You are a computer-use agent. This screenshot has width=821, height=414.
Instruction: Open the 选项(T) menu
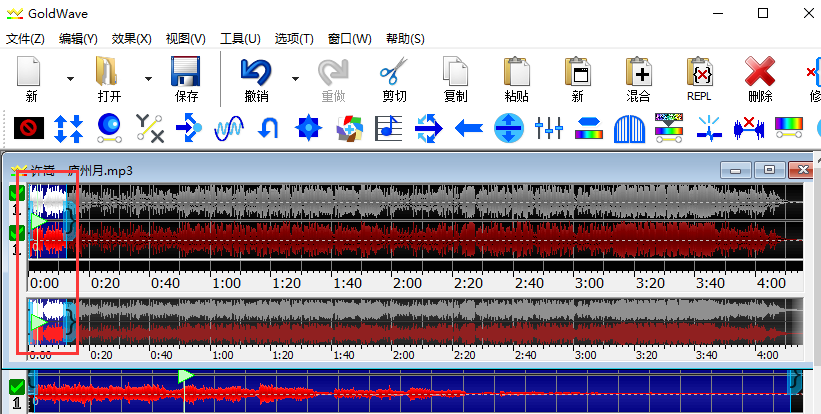coord(294,39)
